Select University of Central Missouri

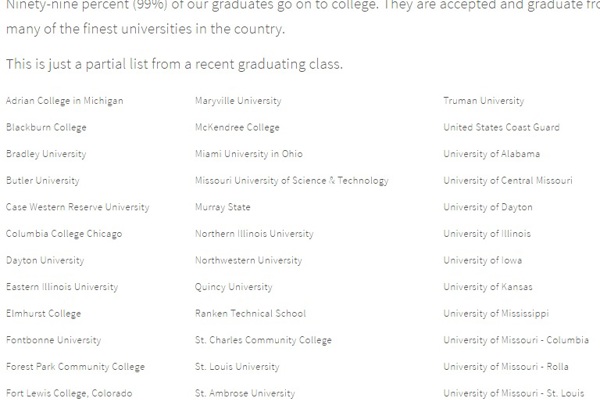pyautogui.click(x=508, y=181)
